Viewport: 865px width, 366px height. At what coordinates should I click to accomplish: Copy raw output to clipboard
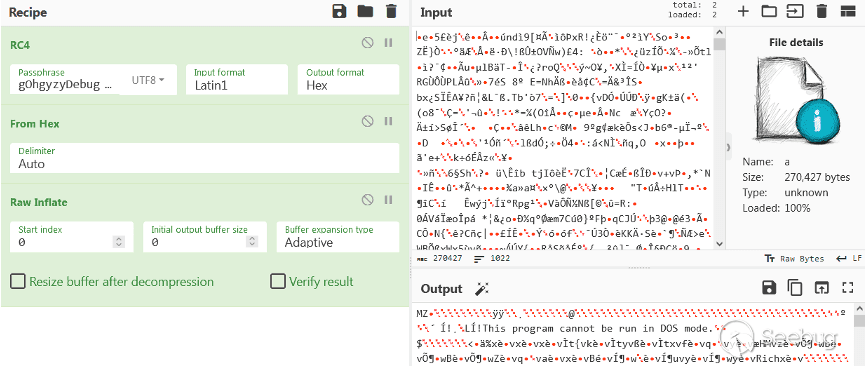[795, 287]
